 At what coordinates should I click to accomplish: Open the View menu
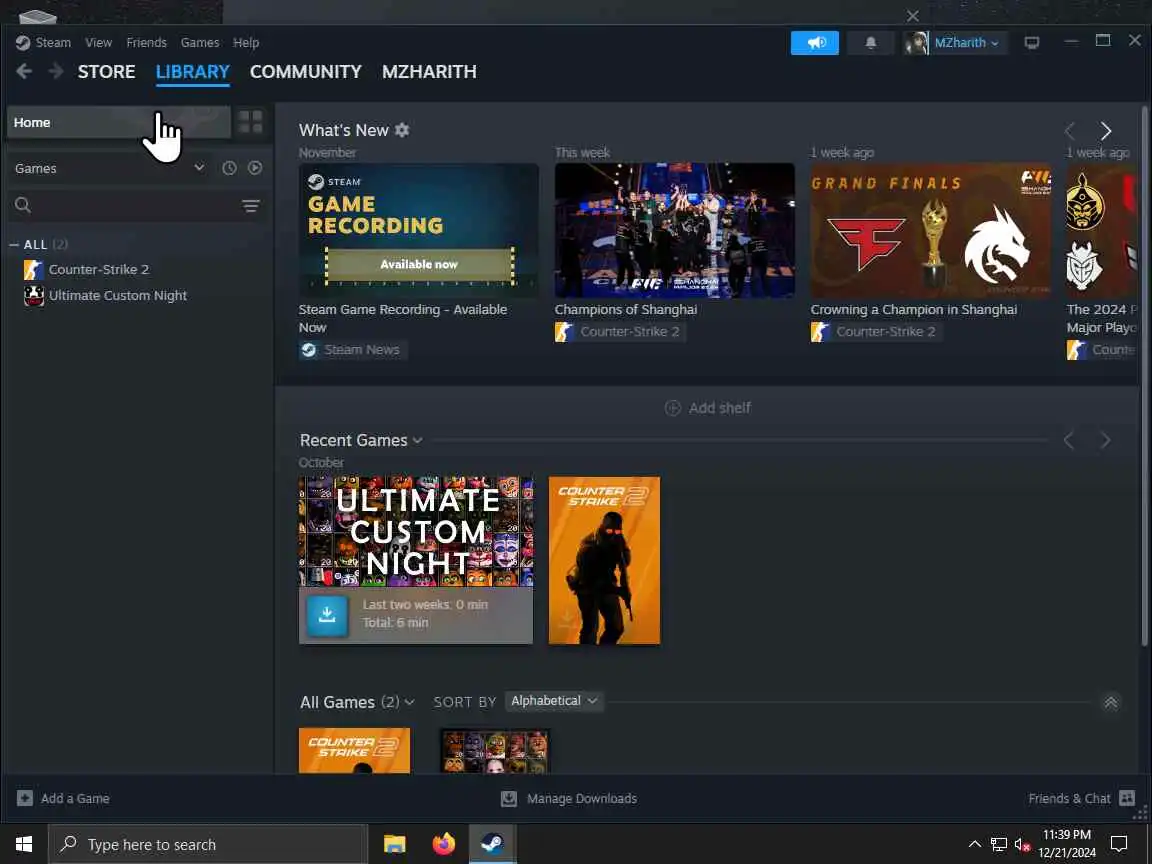[x=98, y=43]
